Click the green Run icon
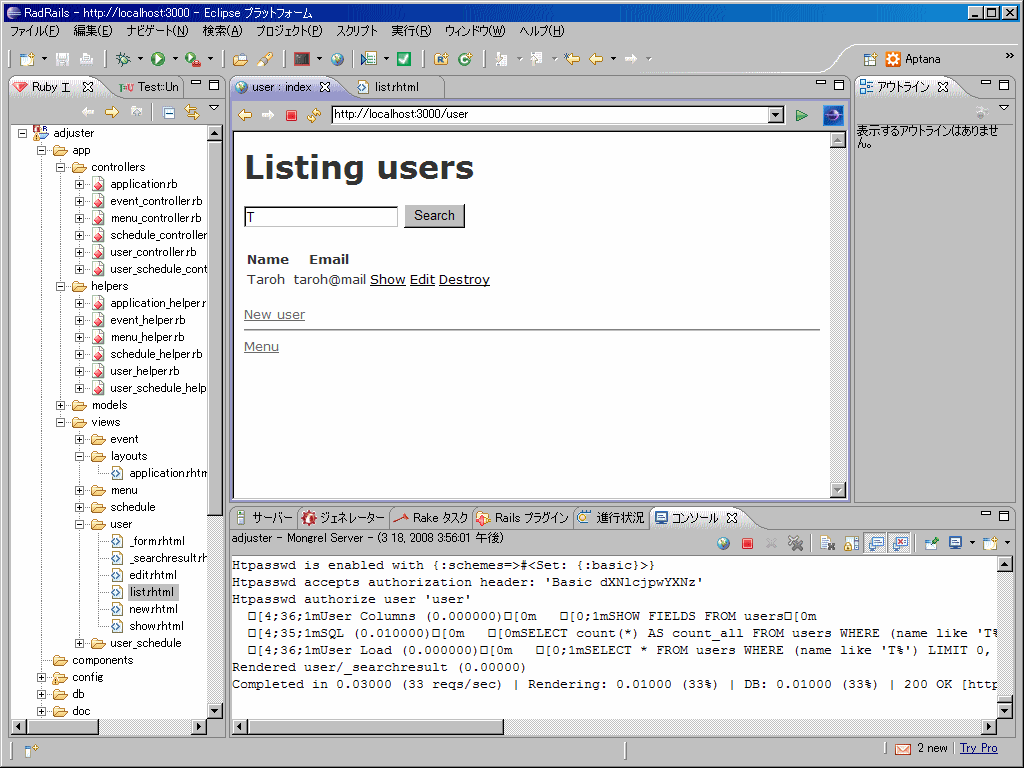The width and height of the screenshot is (1024, 768). 158,59
